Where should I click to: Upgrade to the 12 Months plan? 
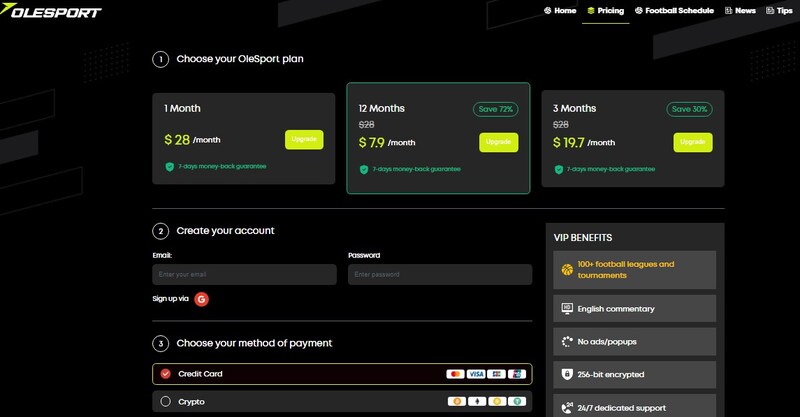[498, 142]
